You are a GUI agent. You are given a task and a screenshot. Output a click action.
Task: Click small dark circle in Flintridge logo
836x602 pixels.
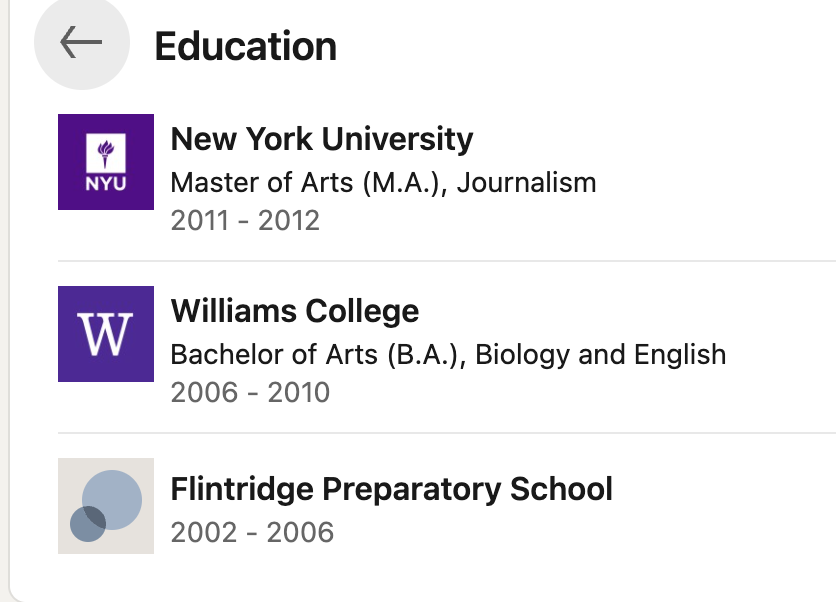pyautogui.click(x=88, y=523)
